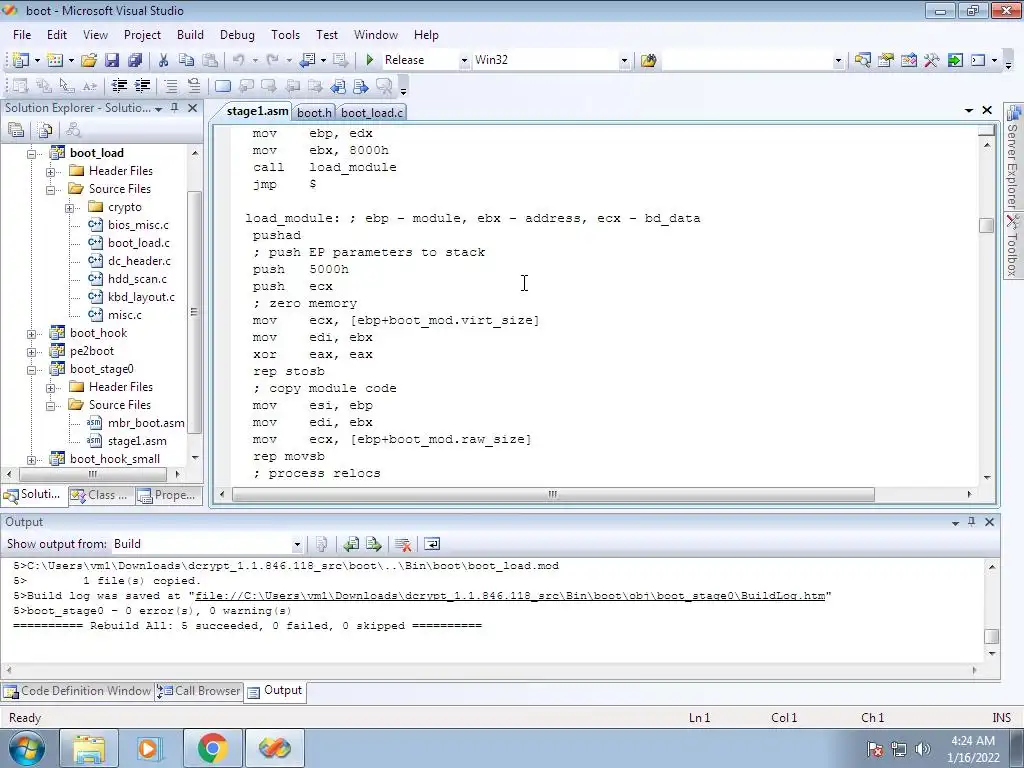Open the Find combo box dropdown arrow
The image size is (1024, 768).
pos(839,60)
